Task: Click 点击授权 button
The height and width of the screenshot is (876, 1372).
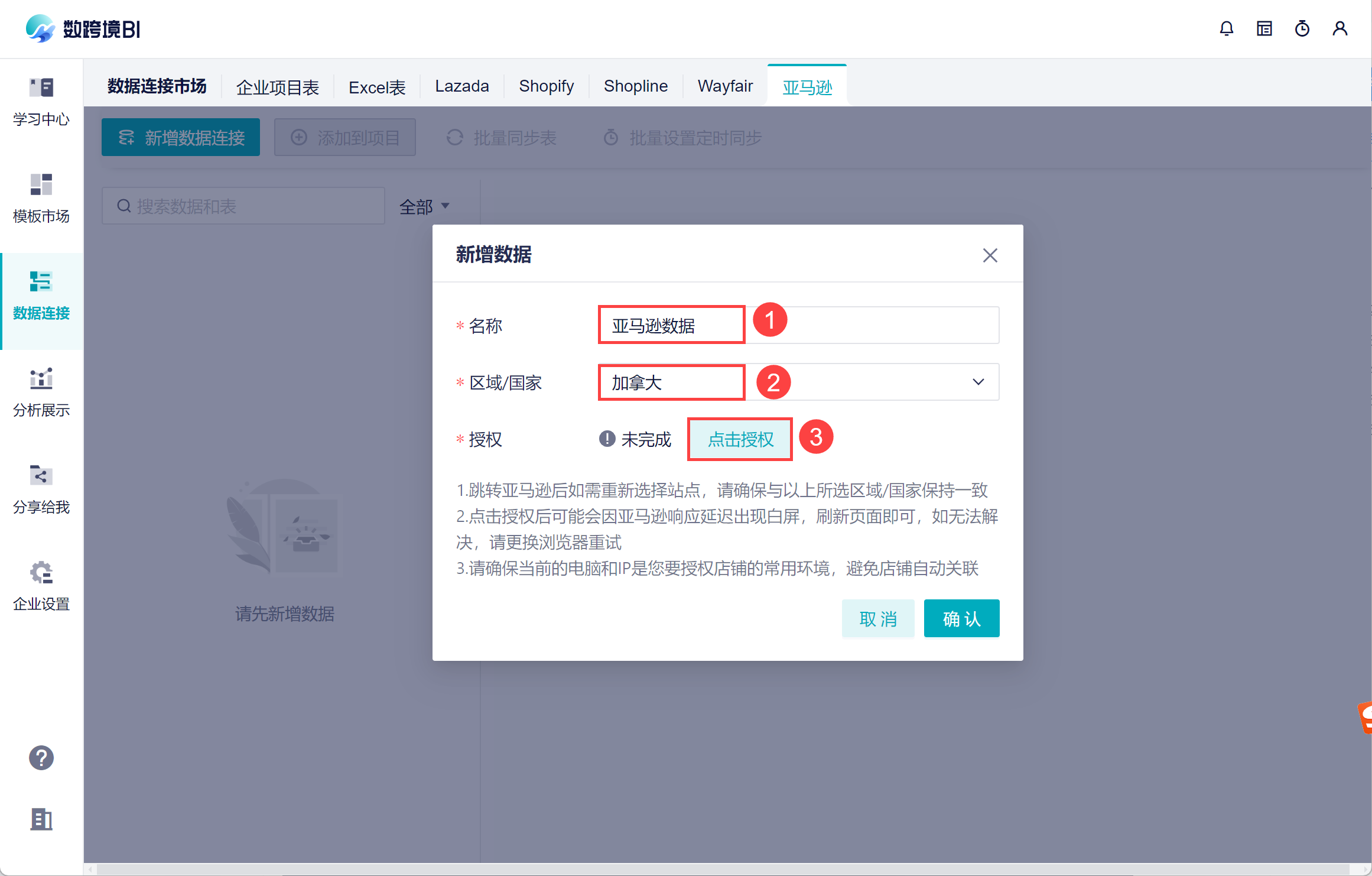Action: pos(740,439)
